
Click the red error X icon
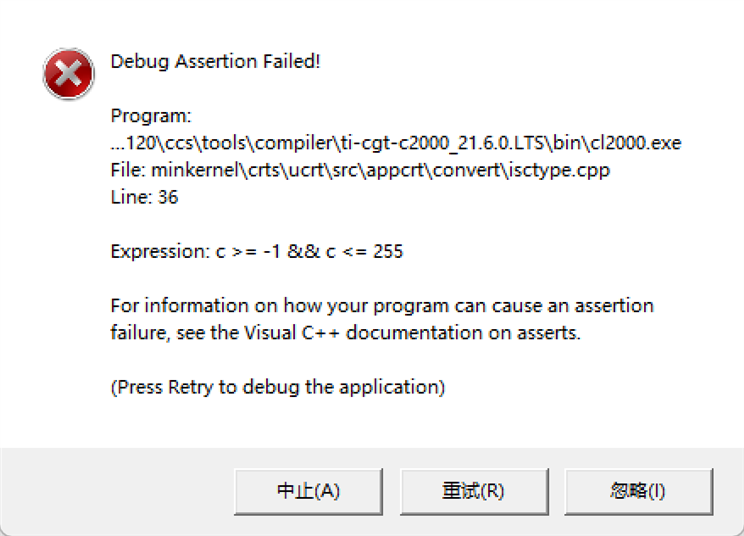[x=69, y=73]
